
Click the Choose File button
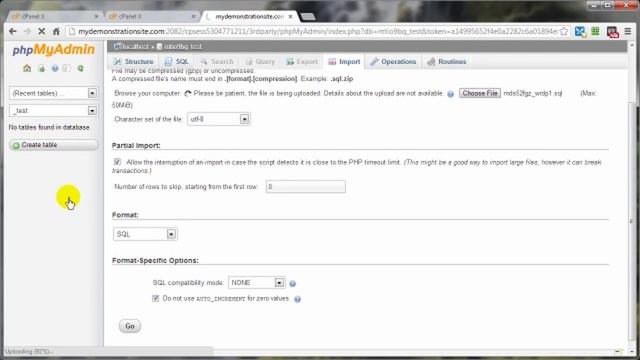pyautogui.click(x=480, y=93)
